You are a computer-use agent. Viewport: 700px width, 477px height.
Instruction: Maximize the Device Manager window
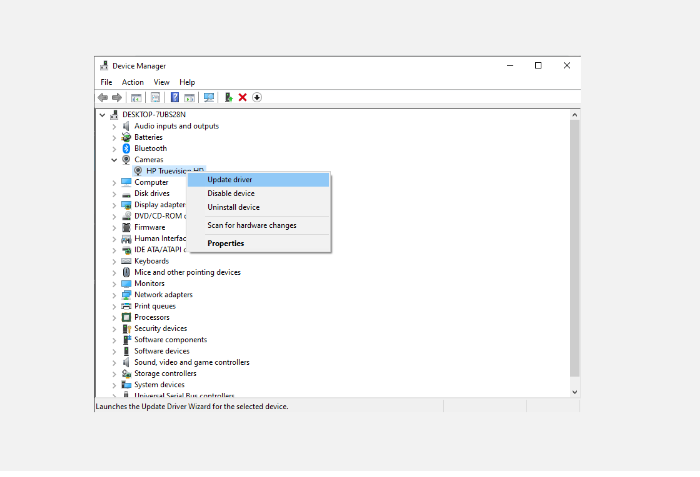[538, 66]
